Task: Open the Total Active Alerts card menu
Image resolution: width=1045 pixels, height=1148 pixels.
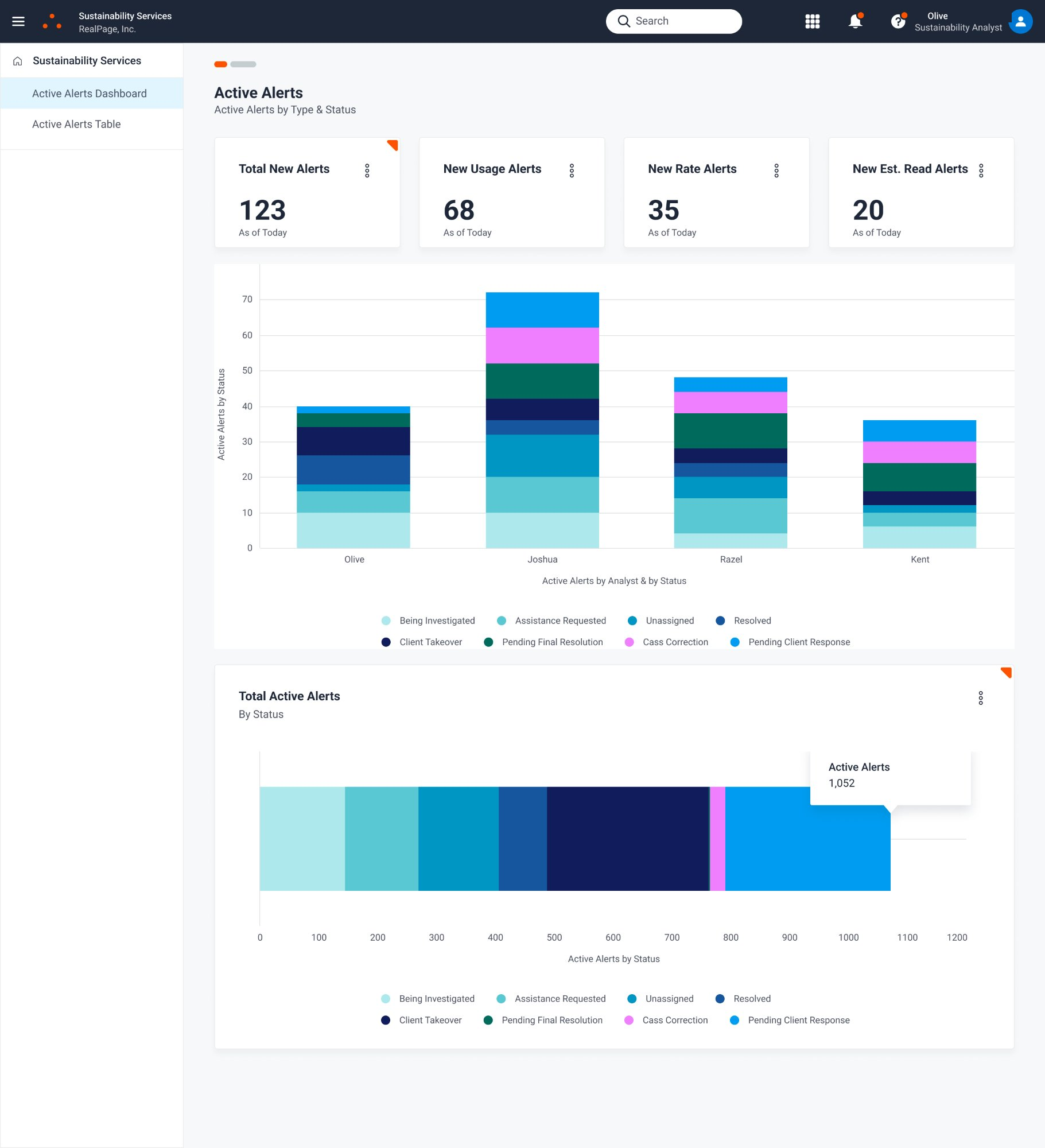Action: pyautogui.click(x=980, y=698)
